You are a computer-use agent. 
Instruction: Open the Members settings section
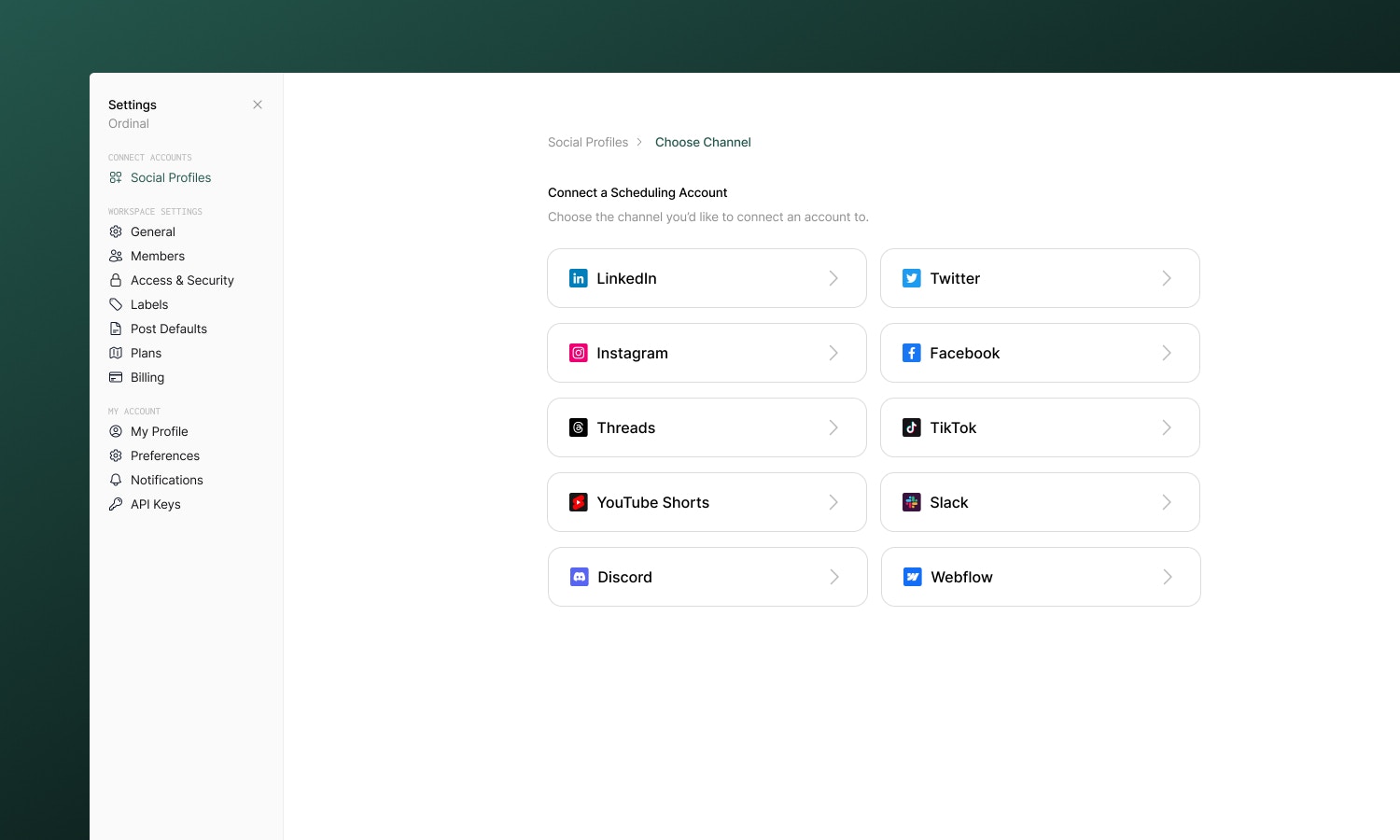click(158, 256)
